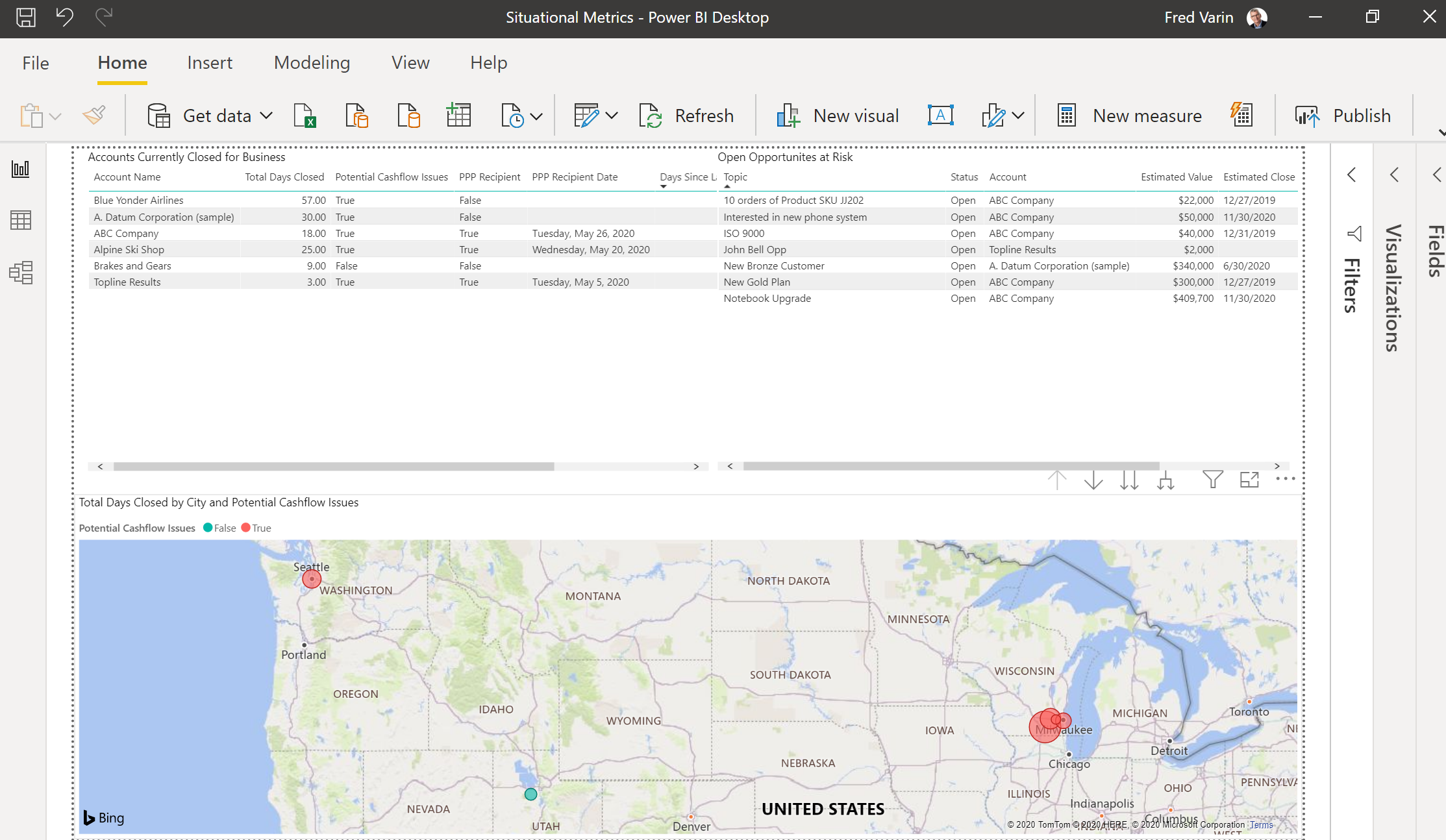This screenshot has height=840, width=1446.
Task: Open Model view from the left sidebar
Action: click(x=21, y=273)
